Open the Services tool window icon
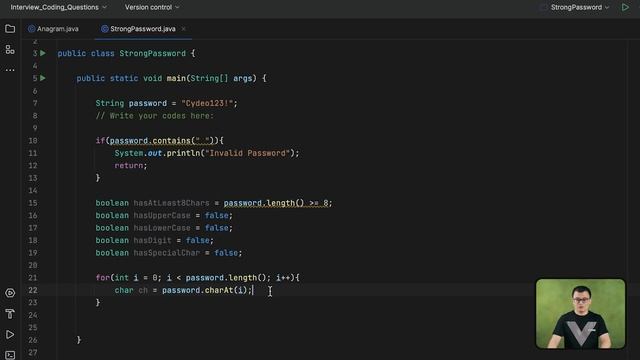This screenshot has height=360, width=640. point(10,293)
